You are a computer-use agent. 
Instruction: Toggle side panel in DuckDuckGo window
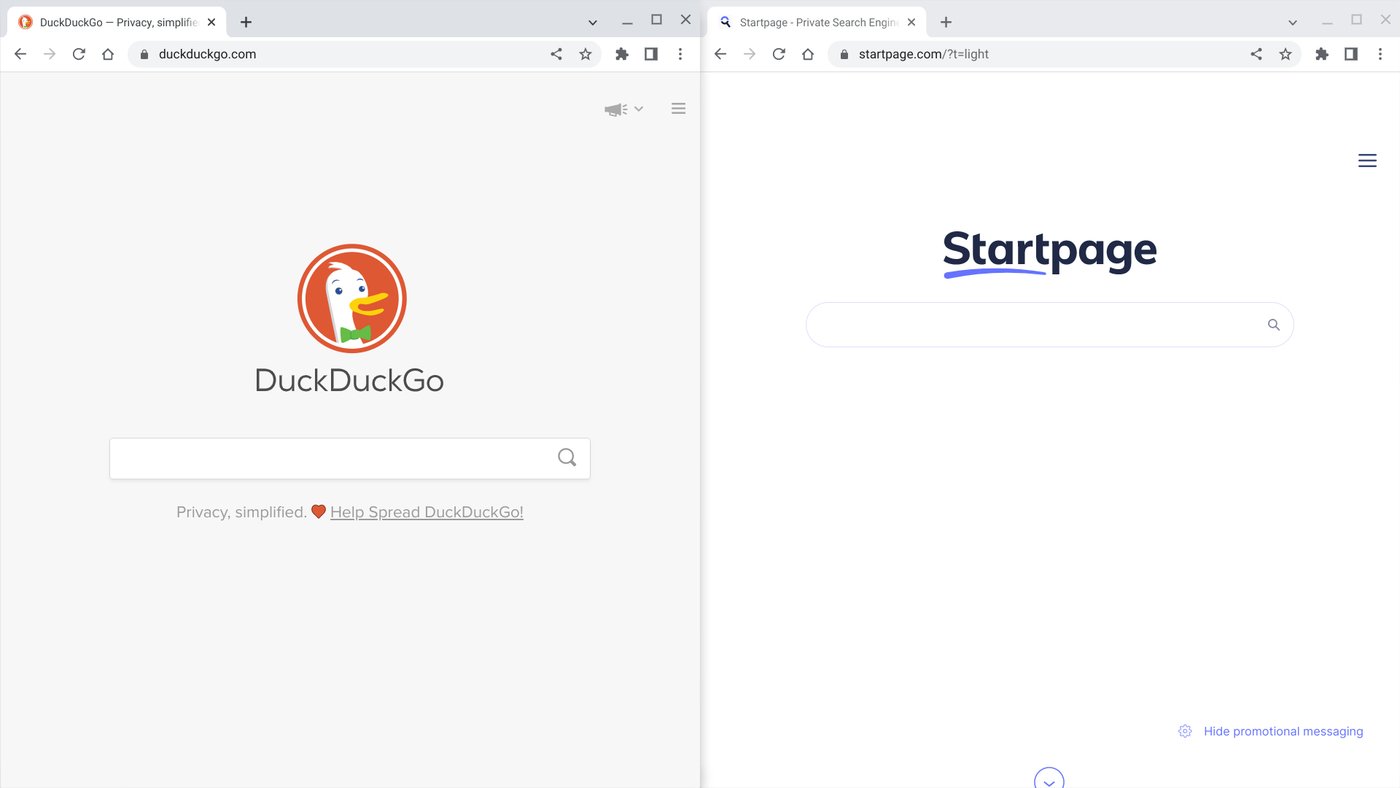pyautogui.click(x=651, y=54)
